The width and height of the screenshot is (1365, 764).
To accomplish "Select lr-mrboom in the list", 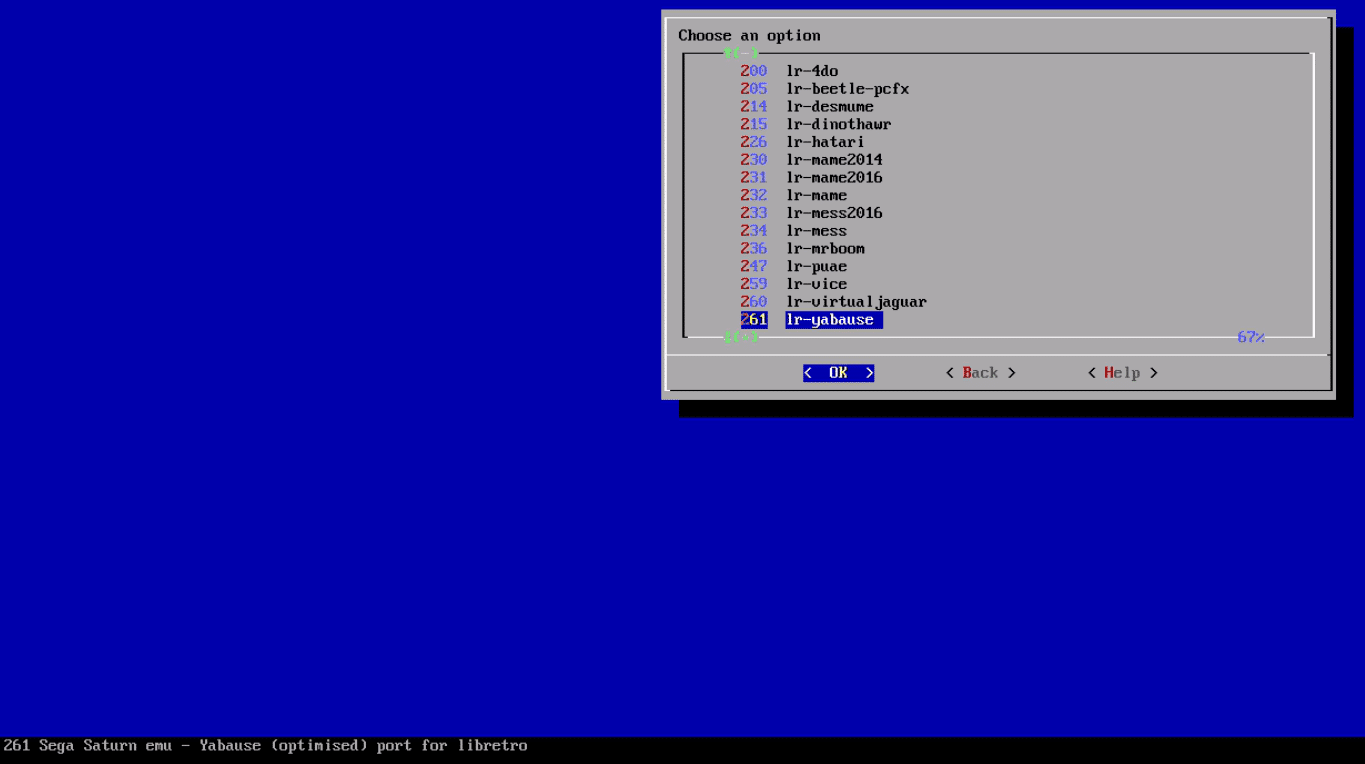I will pos(803,248).
